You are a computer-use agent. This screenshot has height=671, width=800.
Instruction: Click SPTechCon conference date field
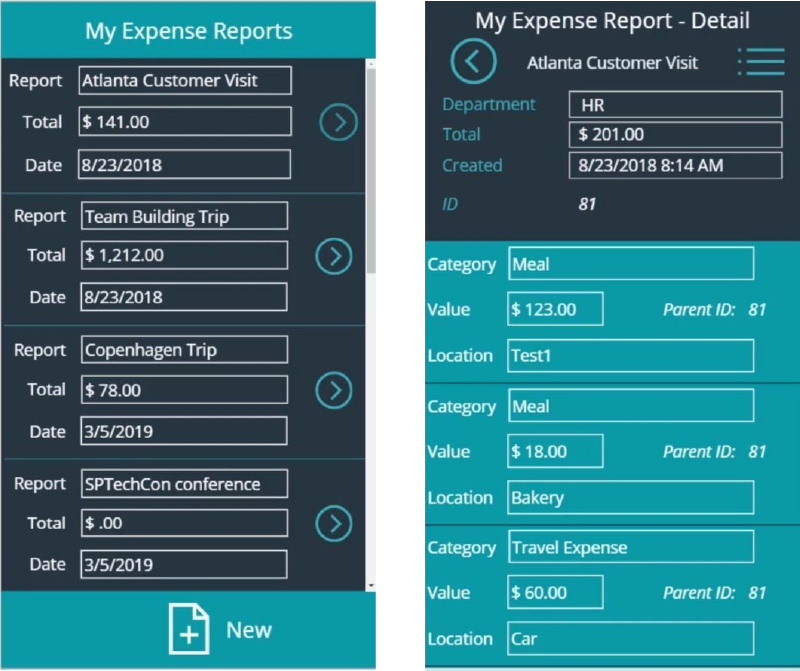[x=184, y=564]
